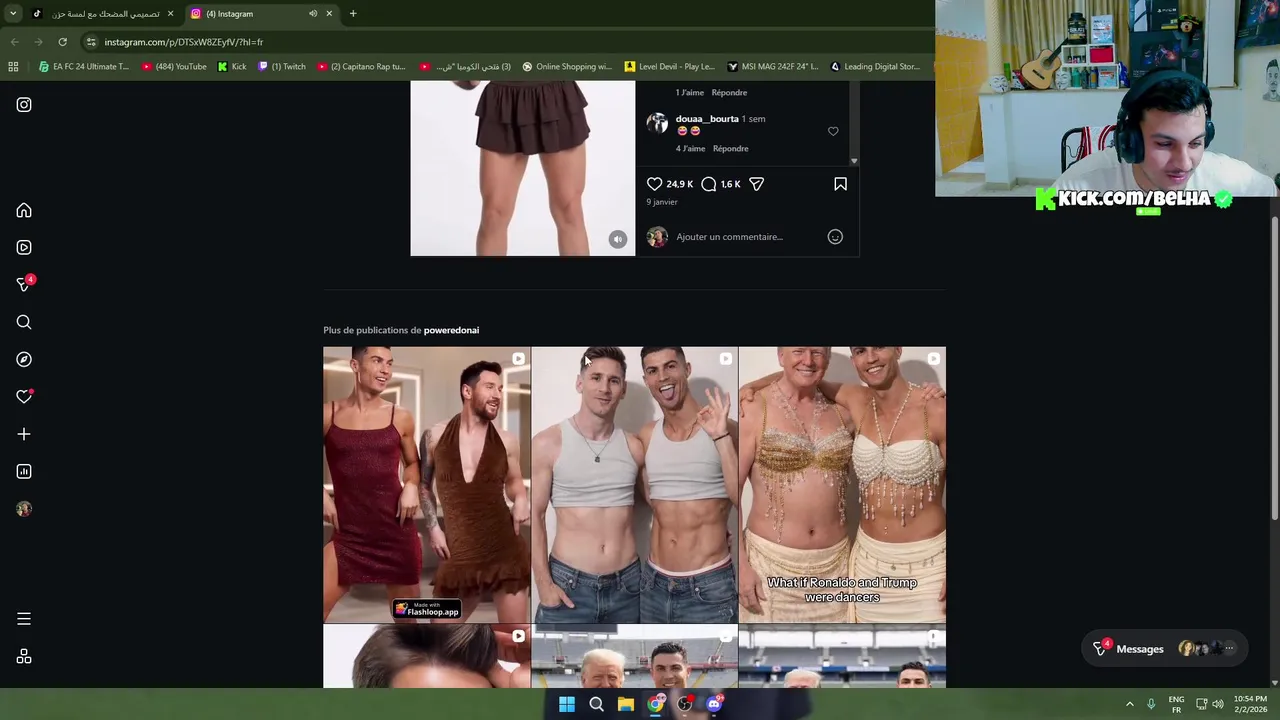The height and width of the screenshot is (720, 1280).
Task: Click 4 J'aime under douaa__bourta comment
Action: pos(690,148)
